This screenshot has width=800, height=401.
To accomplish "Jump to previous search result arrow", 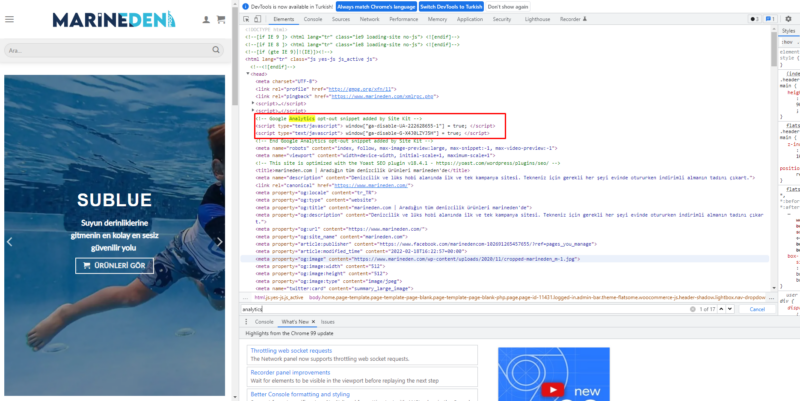I will [x=722, y=309].
